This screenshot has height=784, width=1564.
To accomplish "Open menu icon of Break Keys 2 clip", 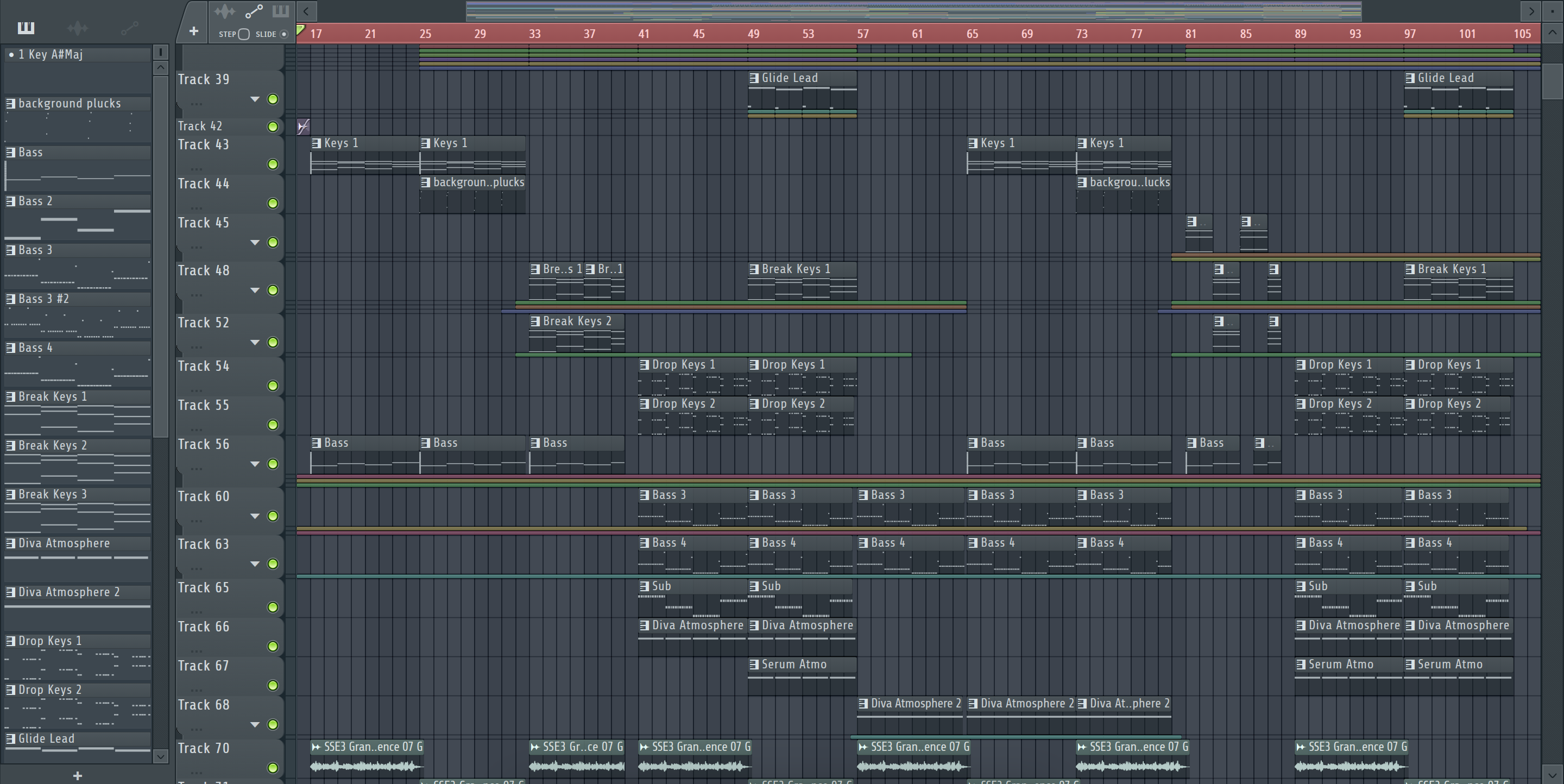I will [x=535, y=321].
